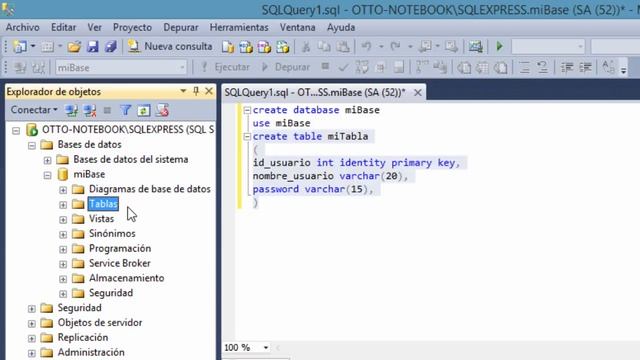Select the Objetos de servidor folder
This screenshot has height=360, width=640.
point(100,322)
